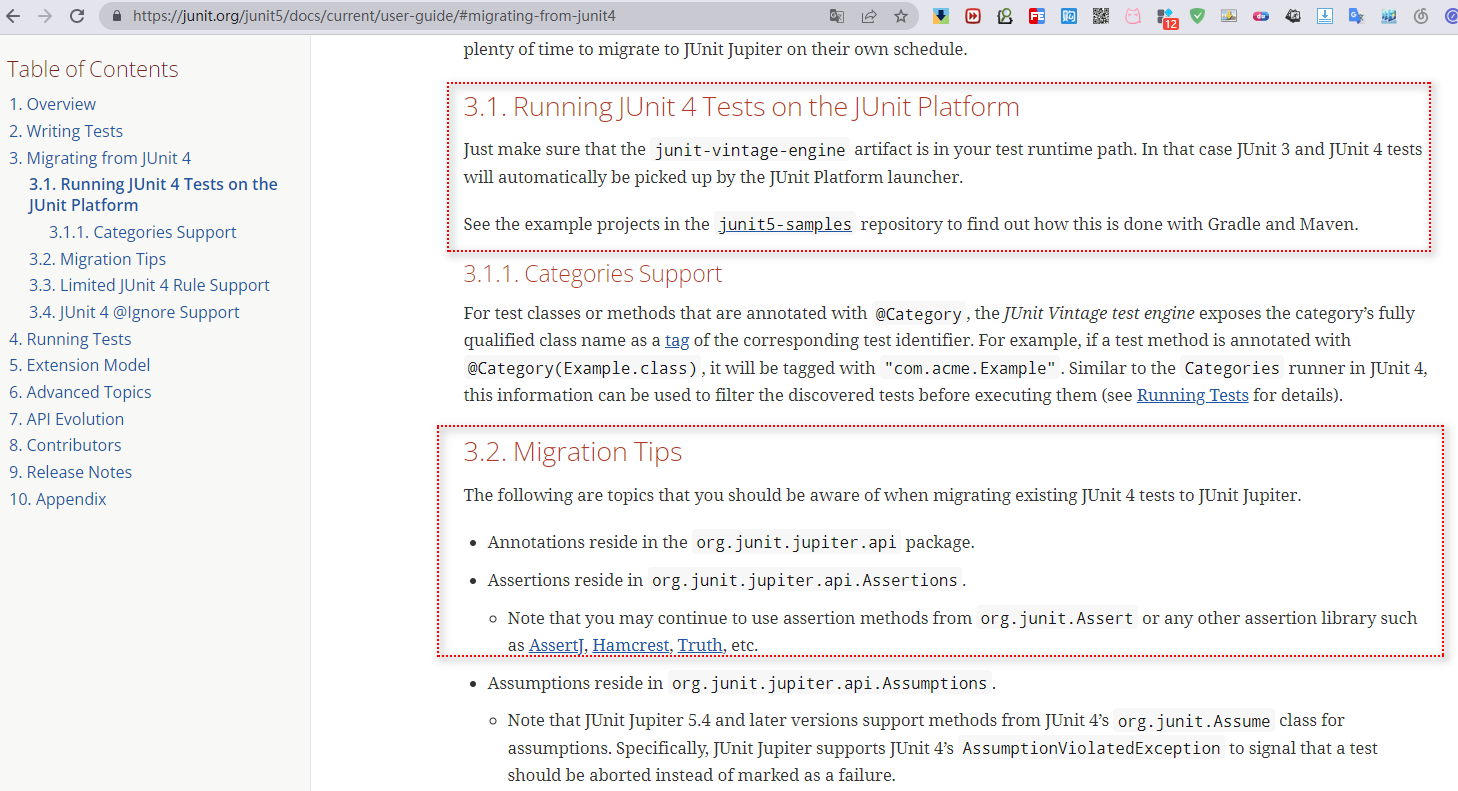Follow the Running Tests link in paragraph
Viewport: 1458px width, 791px height.
tap(1193, 395)
